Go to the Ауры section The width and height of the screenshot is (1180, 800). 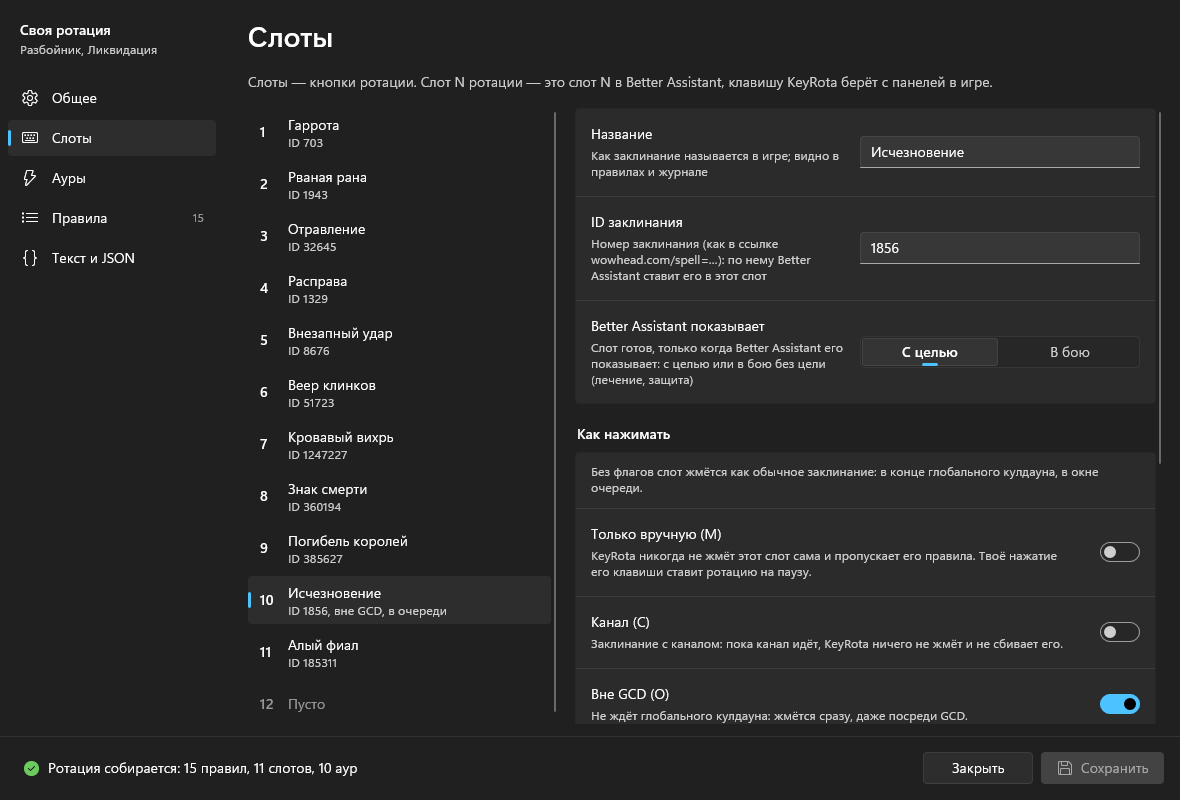[x=112, y=178]
